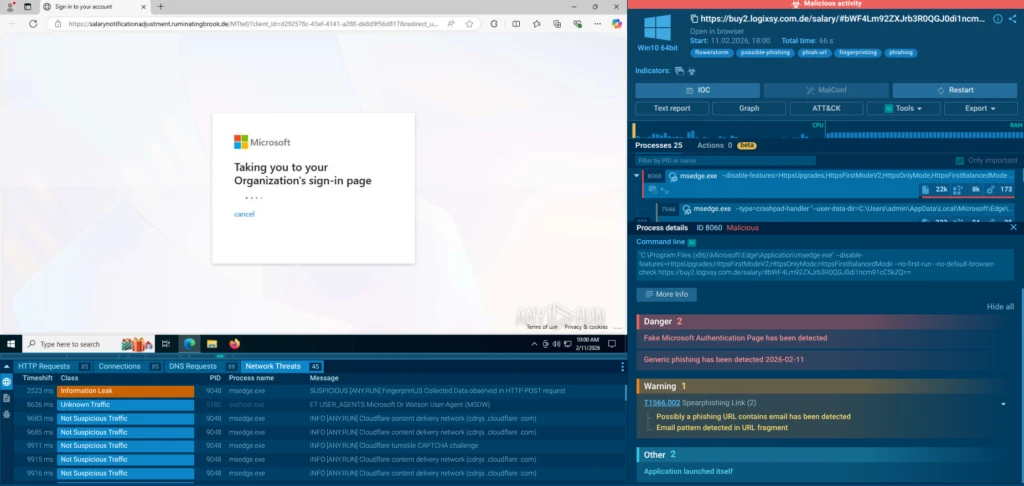1024x486 pixels.
Task: Open the globe network icon in sidebar
Action: 6,382
